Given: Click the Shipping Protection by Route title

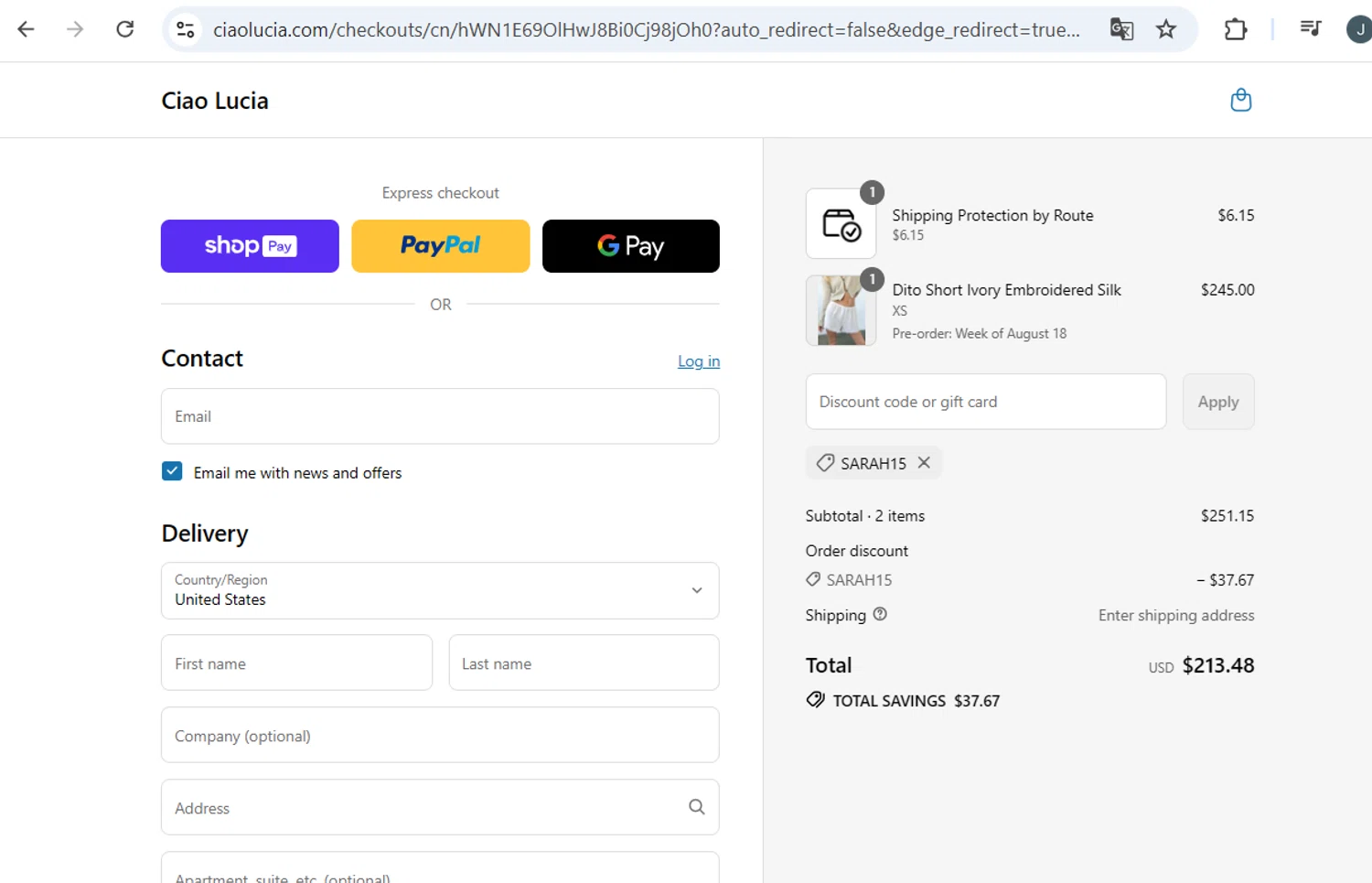Looking at the screenshot, I should (992, 216).
